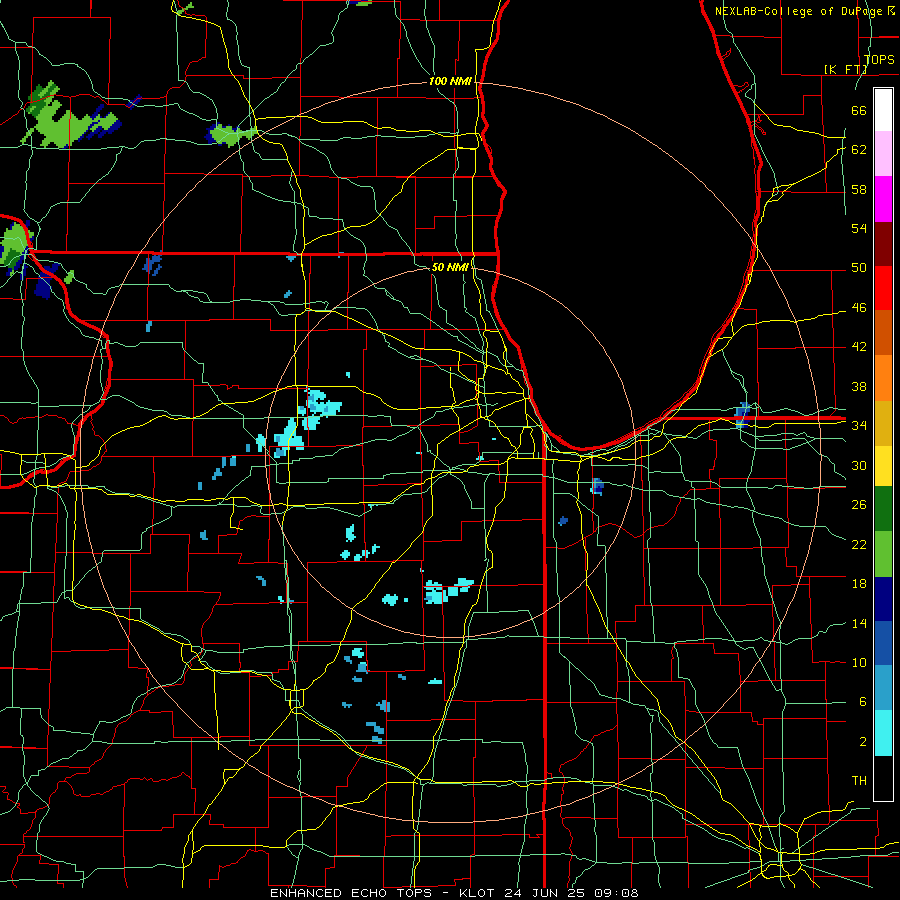Viewport: 900px width, 900px height.
Task: Click the KLOT station identifier in caption
Action: (479, 893)
